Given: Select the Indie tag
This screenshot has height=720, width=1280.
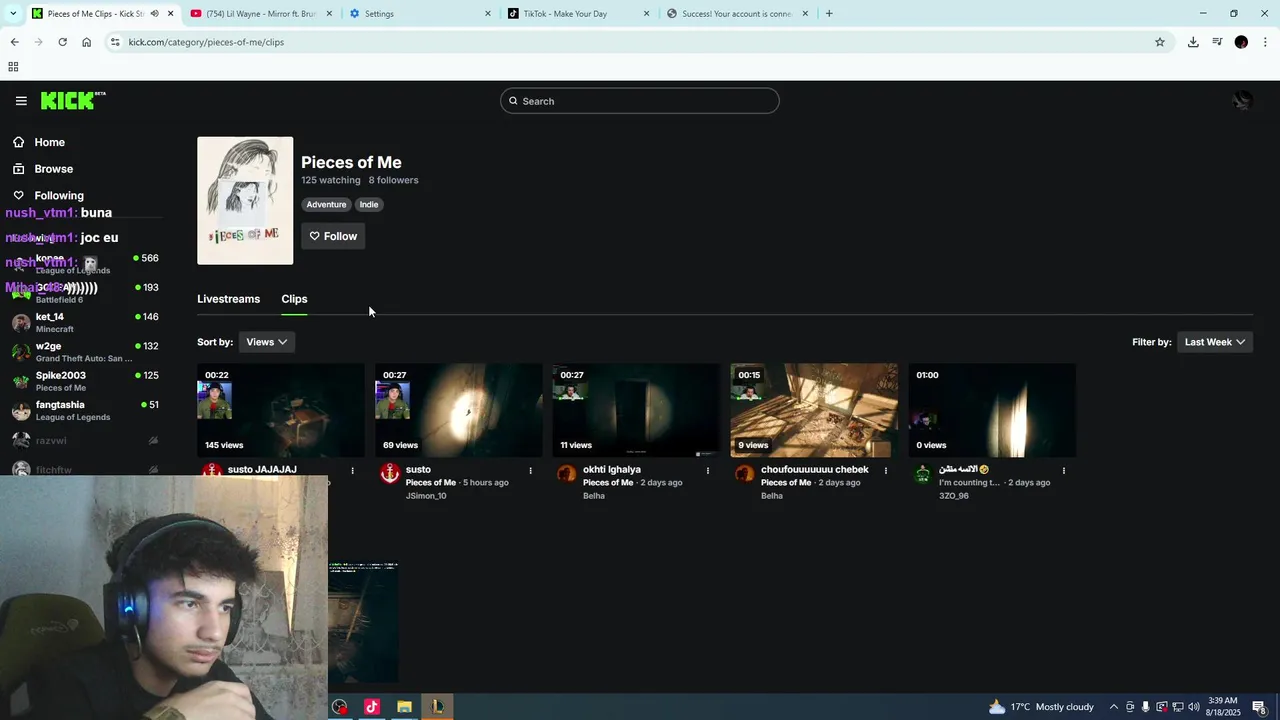Looking at the screenshot, I should click(369, 204).
